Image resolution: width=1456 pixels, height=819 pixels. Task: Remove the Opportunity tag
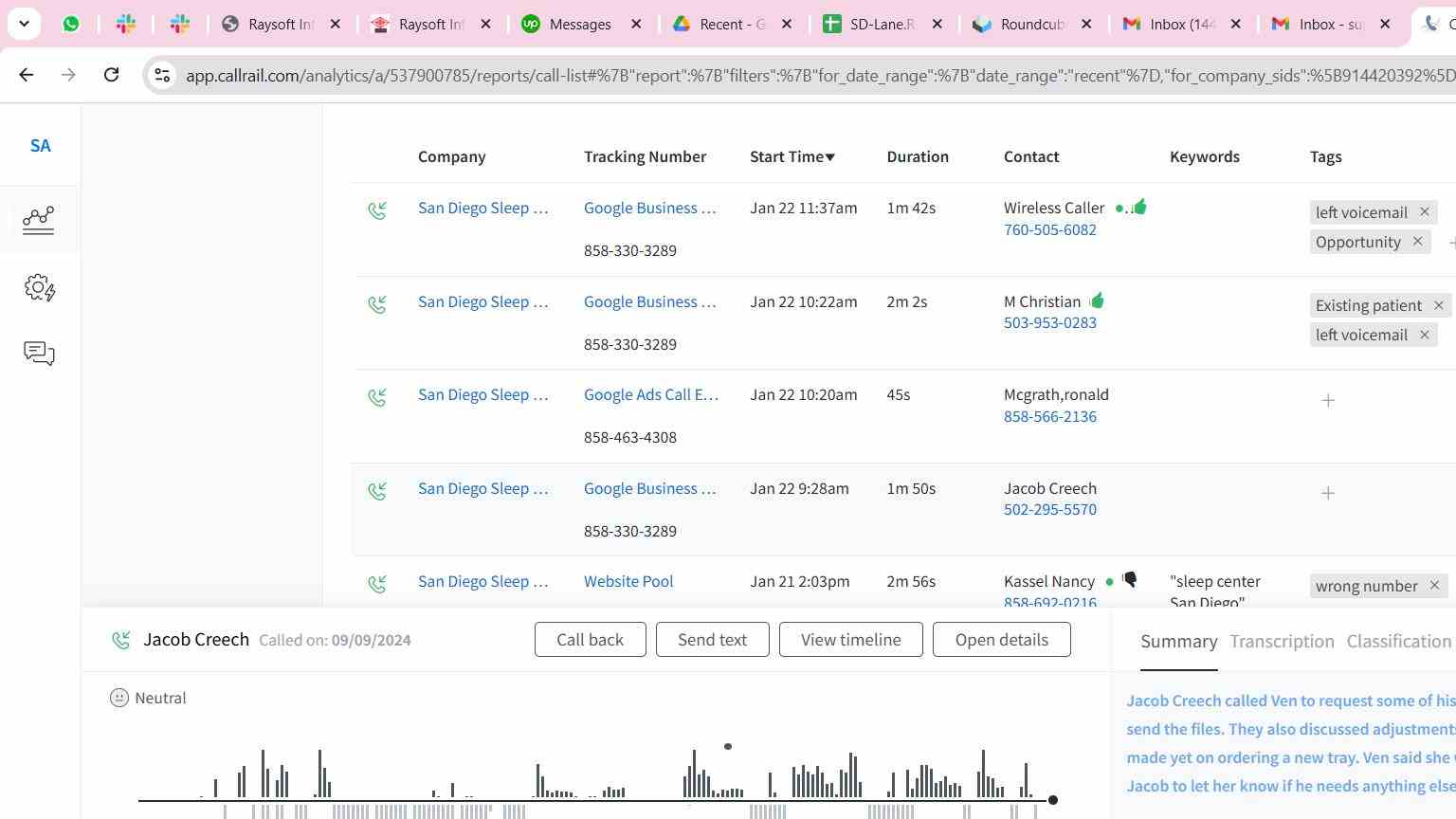coord(1417,241)
